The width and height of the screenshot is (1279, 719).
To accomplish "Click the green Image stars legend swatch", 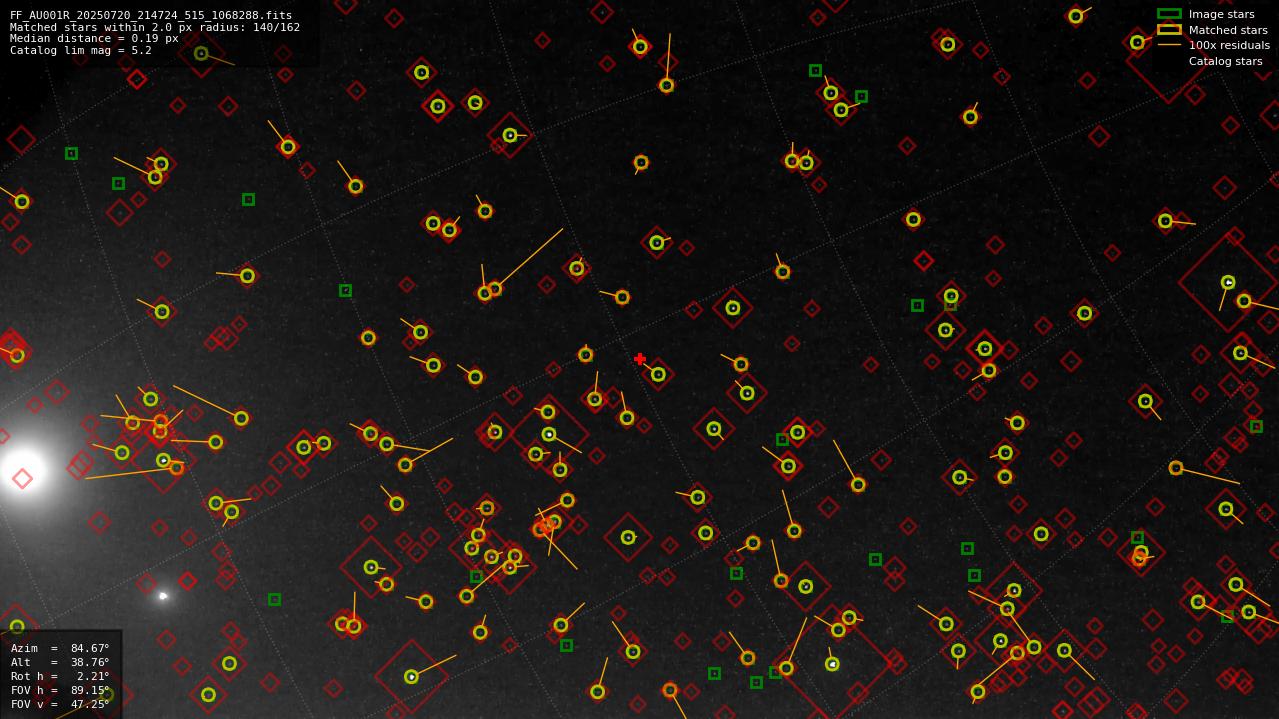I will pyautogui.click(x=1169, y=14).
